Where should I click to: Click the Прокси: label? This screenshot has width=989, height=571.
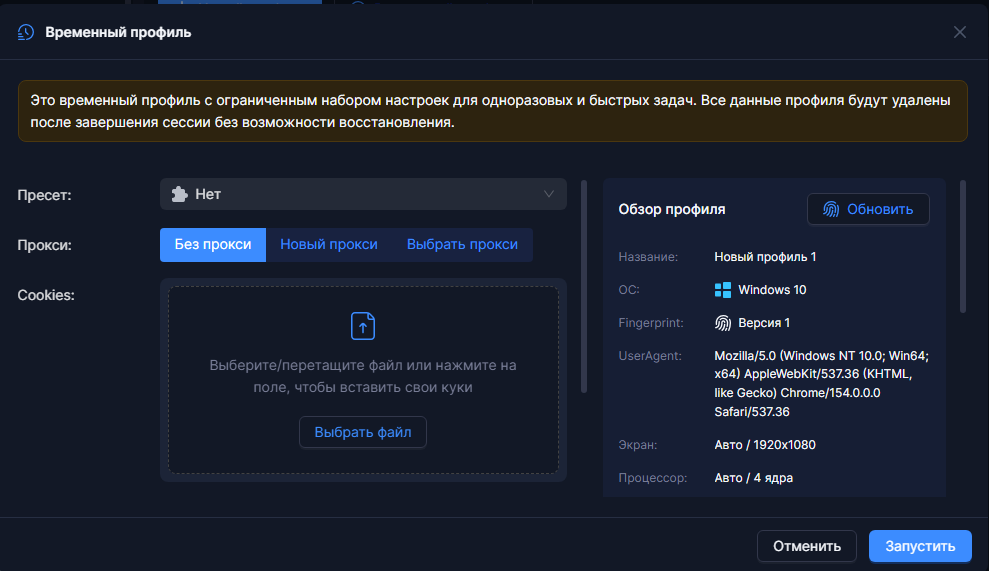coord(44,245)
